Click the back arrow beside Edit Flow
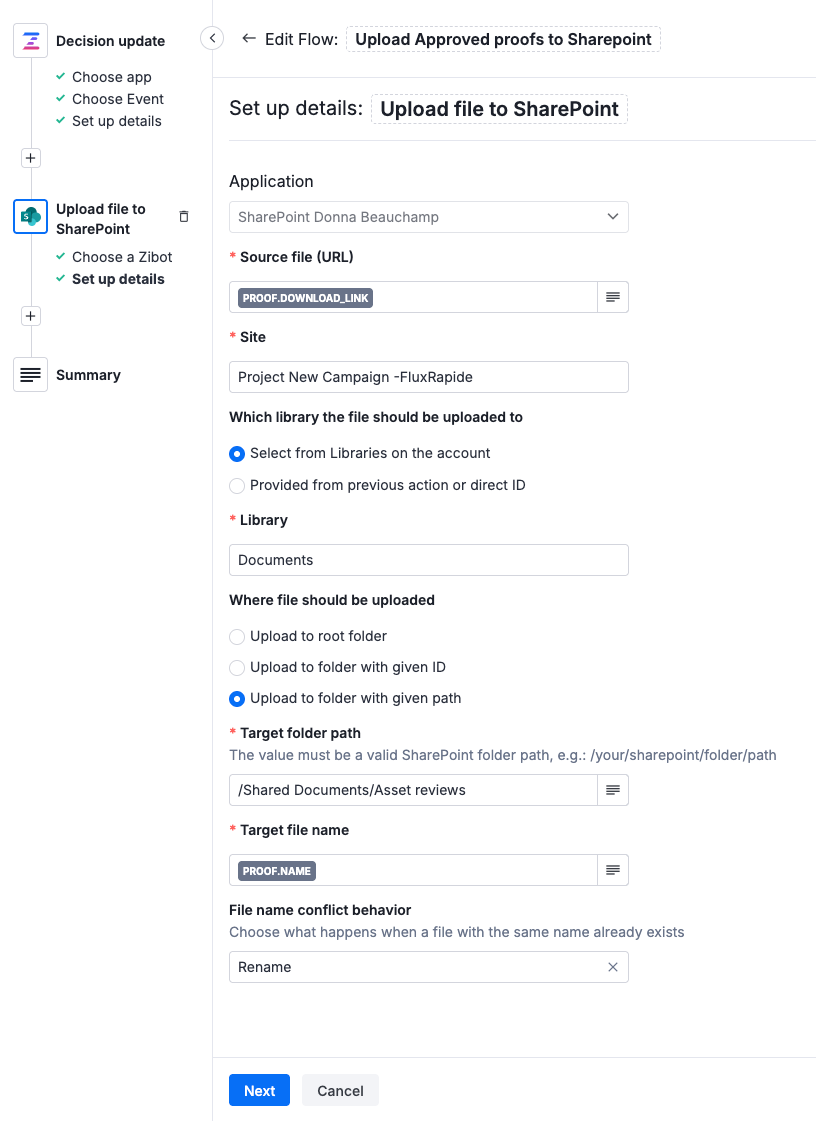 pos(248,38)
